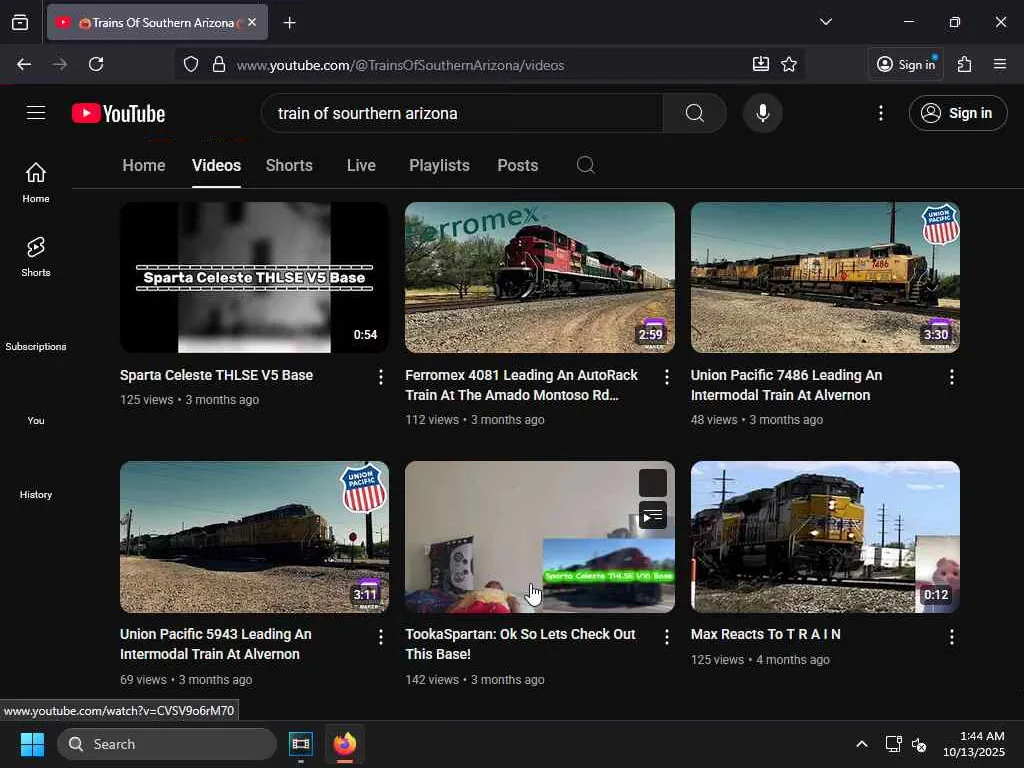The height and width of the screenshot is (768, 1024).
Task: Open Shorts in the left sidebar
Action: point(36,257)
